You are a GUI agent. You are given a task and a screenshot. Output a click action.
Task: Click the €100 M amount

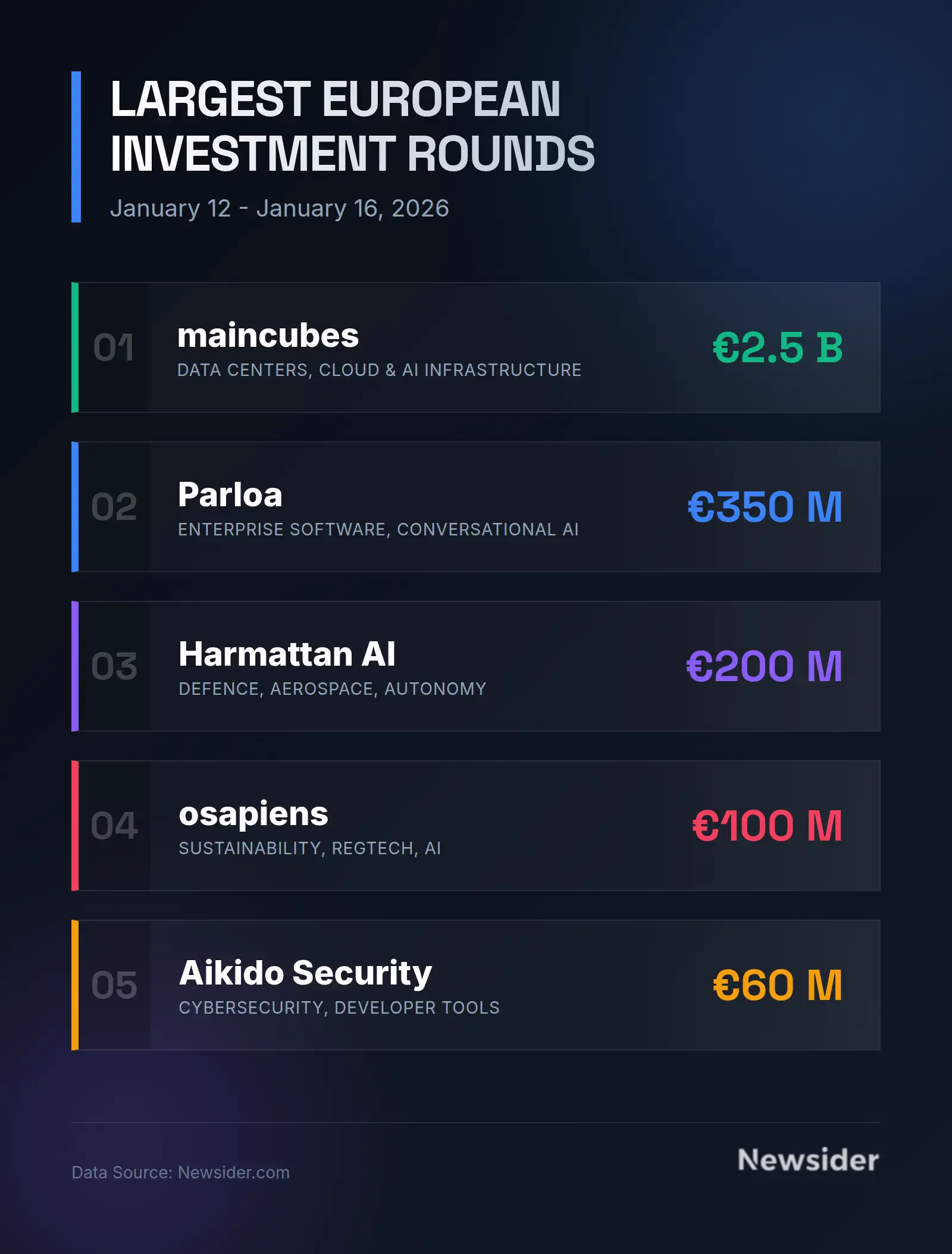coord(767,826)
